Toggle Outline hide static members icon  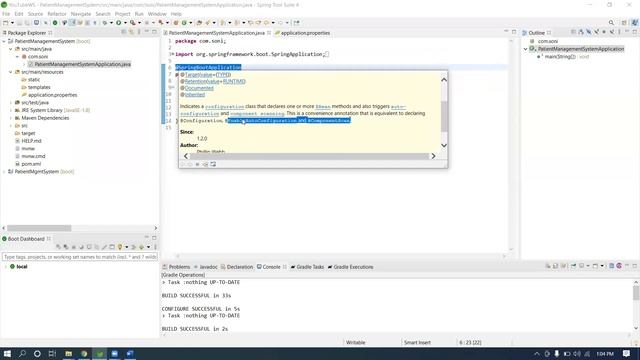(596, 32)
